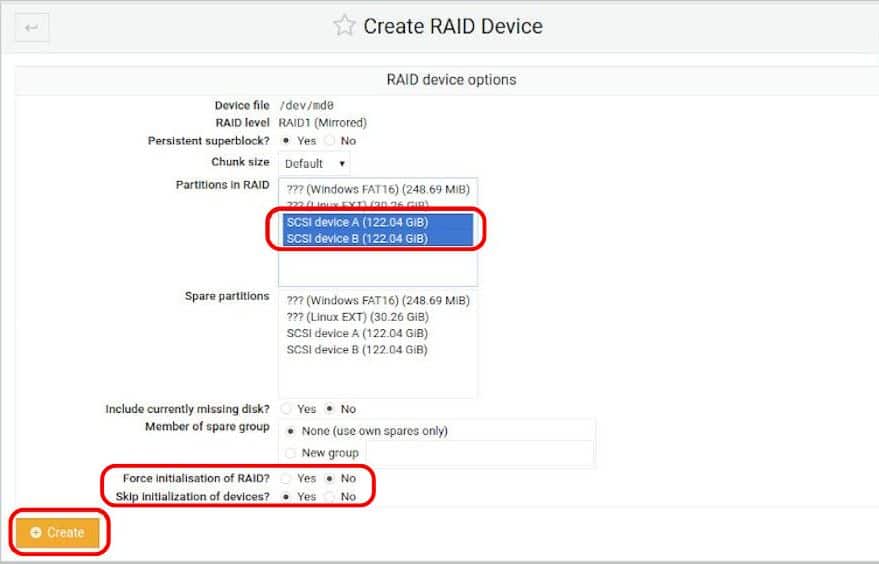
Task: Click the favorite star icon beside title
Action: pyautogui.click(x=344, y=26)
